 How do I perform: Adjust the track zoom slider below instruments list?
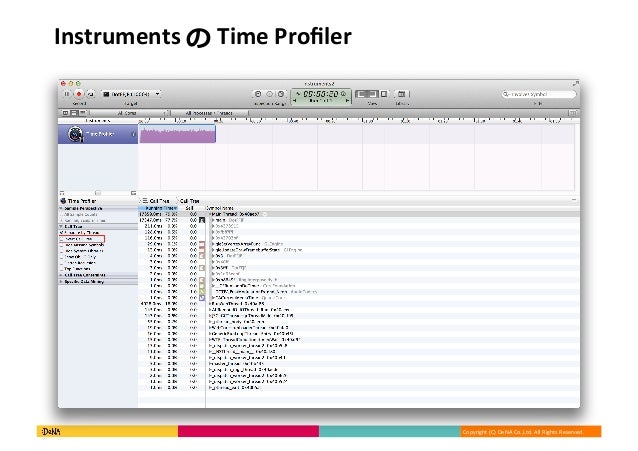point(98,193)
